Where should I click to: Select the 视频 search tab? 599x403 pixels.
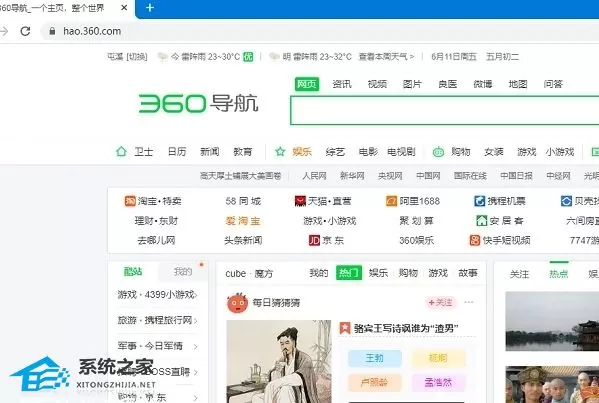pos(377,84)
